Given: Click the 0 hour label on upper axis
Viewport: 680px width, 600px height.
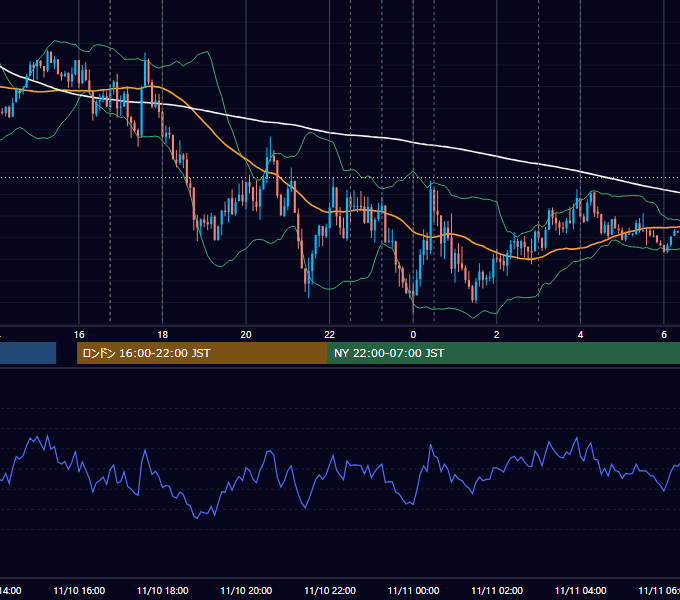Looking at the screenshot, I should [x=413, y=334].
